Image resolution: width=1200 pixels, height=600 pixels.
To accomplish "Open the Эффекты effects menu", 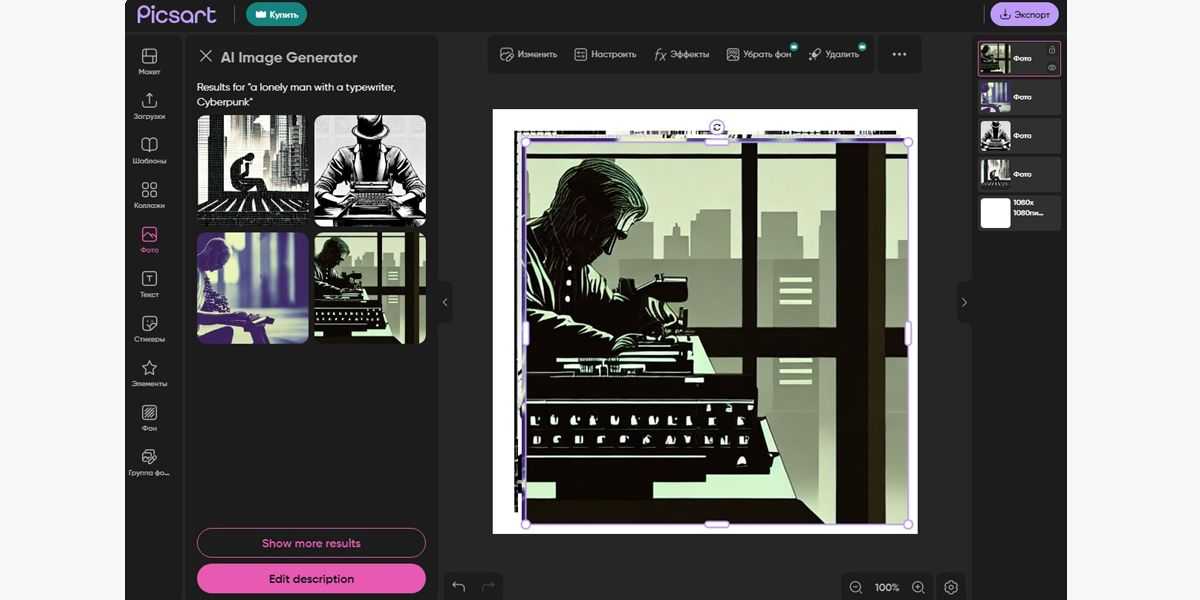I will 681,54.
